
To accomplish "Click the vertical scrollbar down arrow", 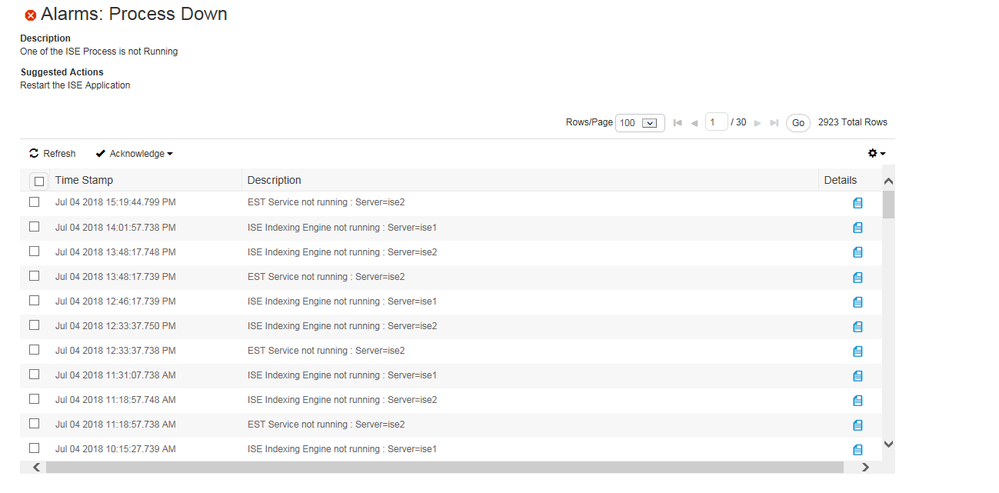I will pyautogui.click(x=889, y=444).
